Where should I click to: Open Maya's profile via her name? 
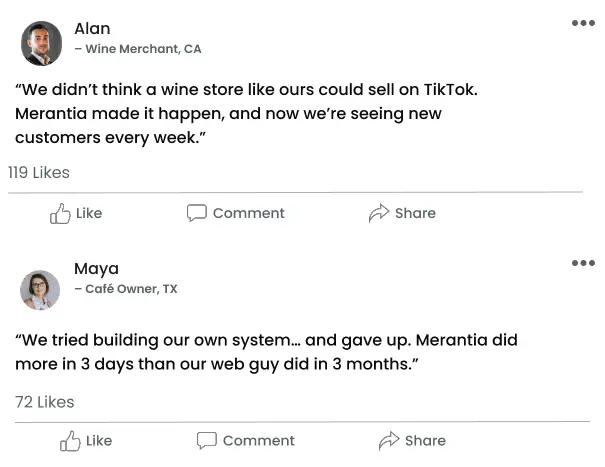point(96,269)
